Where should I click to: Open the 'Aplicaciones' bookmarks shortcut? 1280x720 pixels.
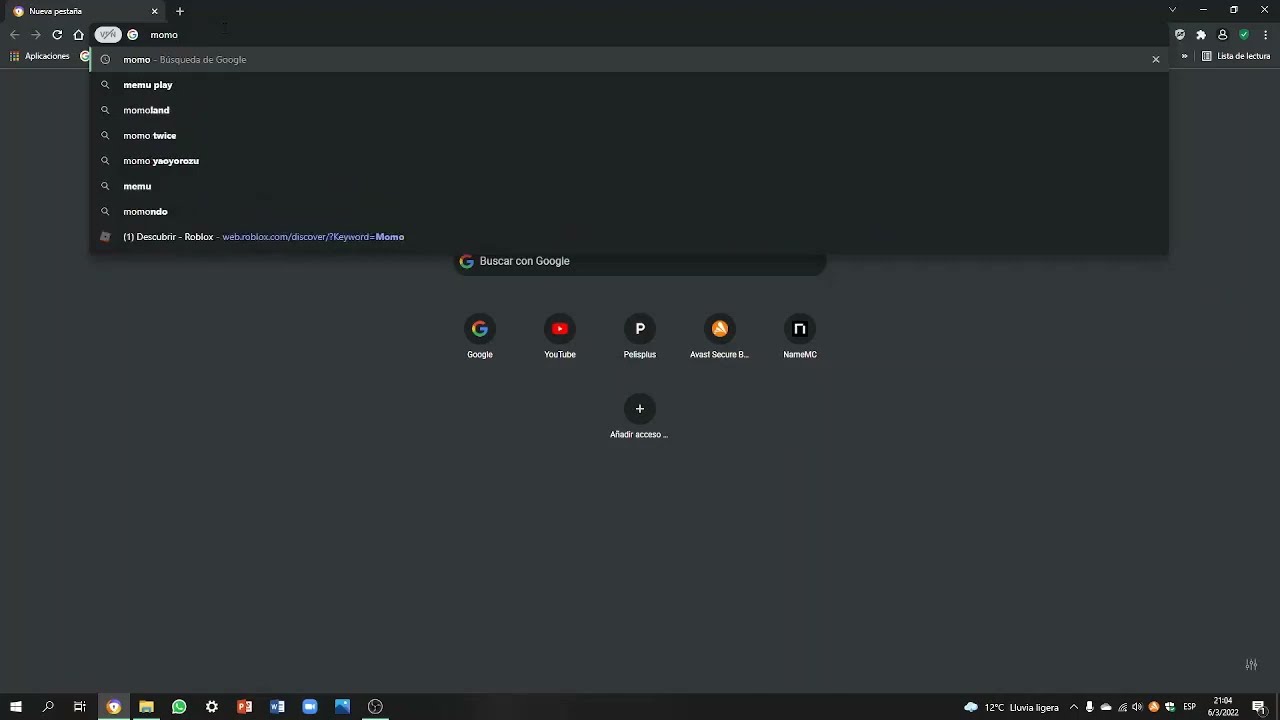click(40, 56)
